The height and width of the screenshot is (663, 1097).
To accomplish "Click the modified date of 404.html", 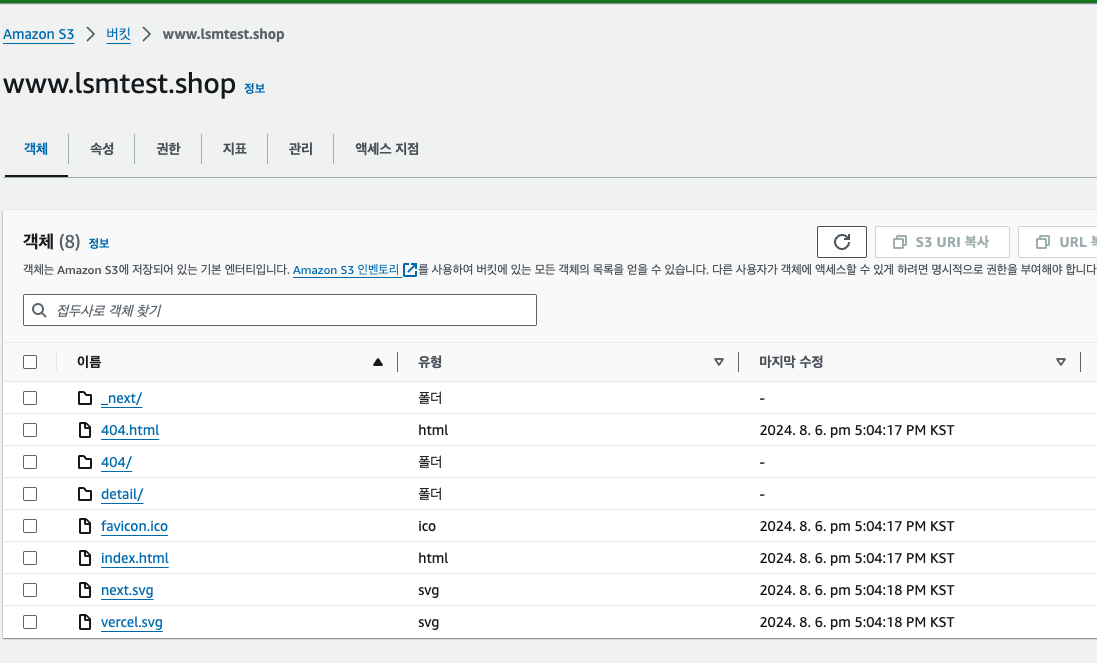I will point(857,430).
